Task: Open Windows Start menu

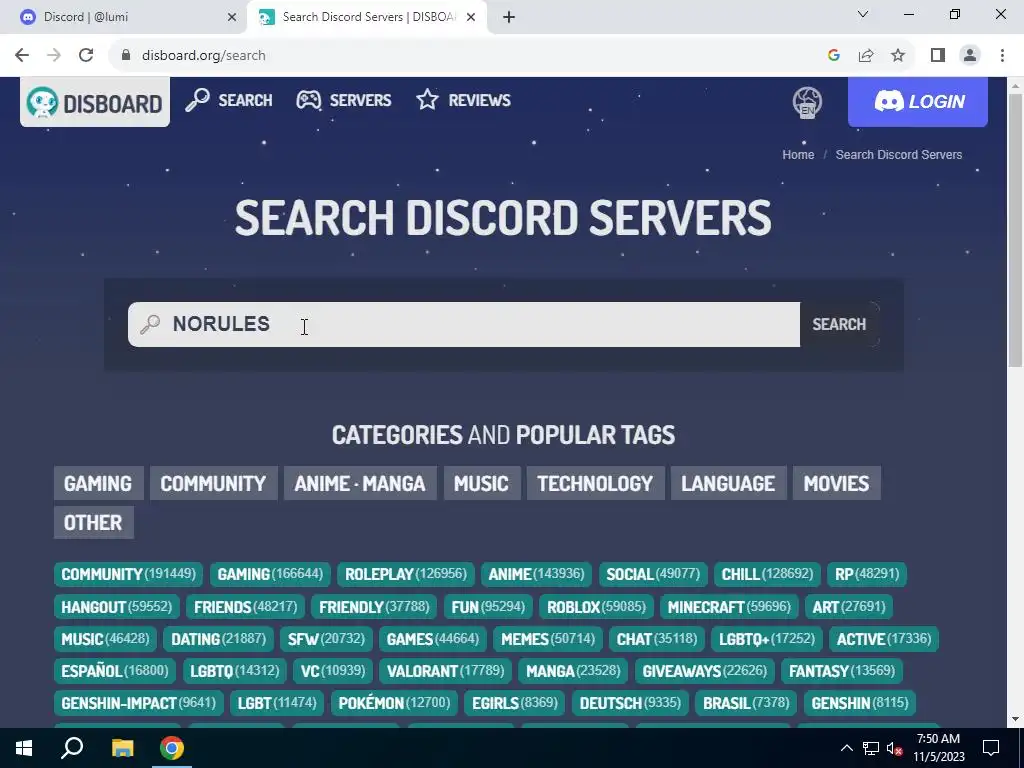Action: tap(24, 748)
